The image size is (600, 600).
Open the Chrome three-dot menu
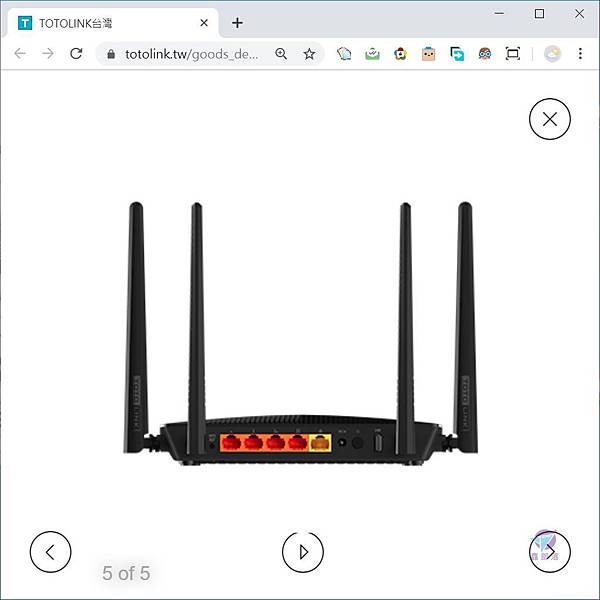(x=580, y=54)
